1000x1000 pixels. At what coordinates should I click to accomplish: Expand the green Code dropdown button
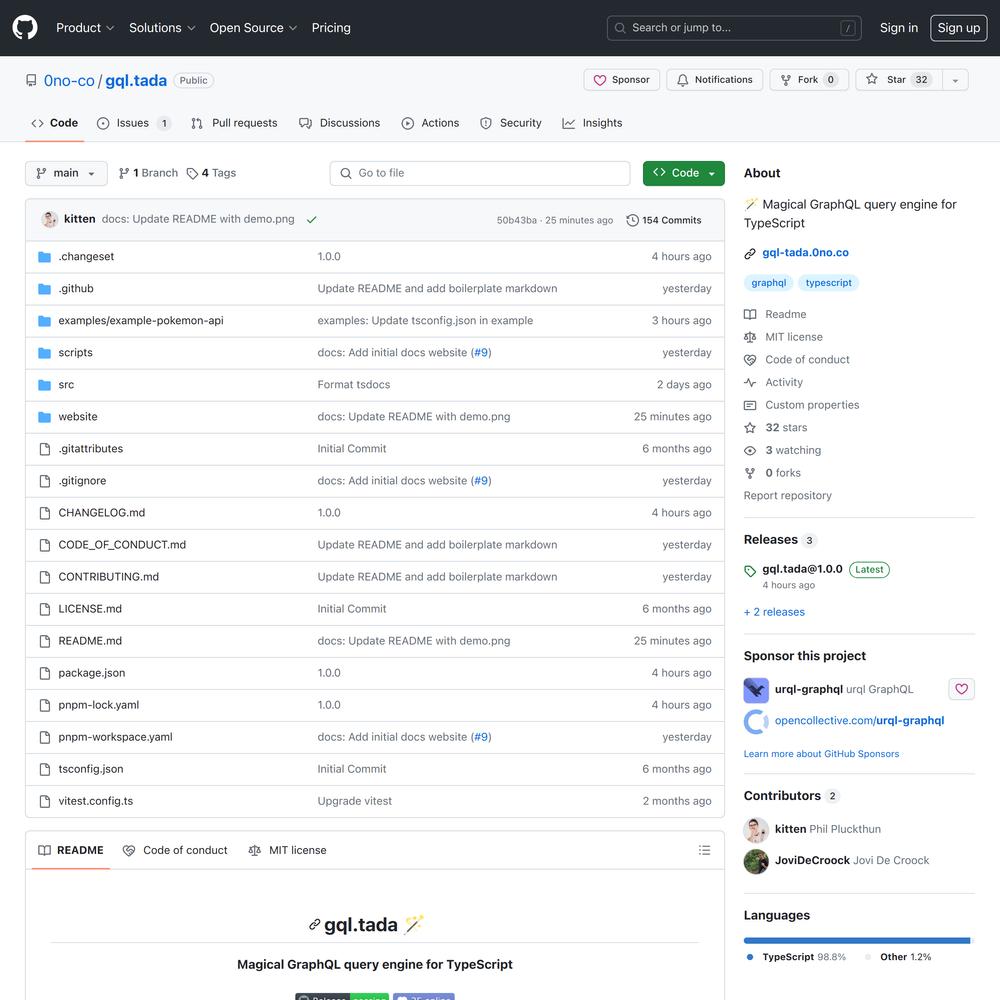click(683, 173)
